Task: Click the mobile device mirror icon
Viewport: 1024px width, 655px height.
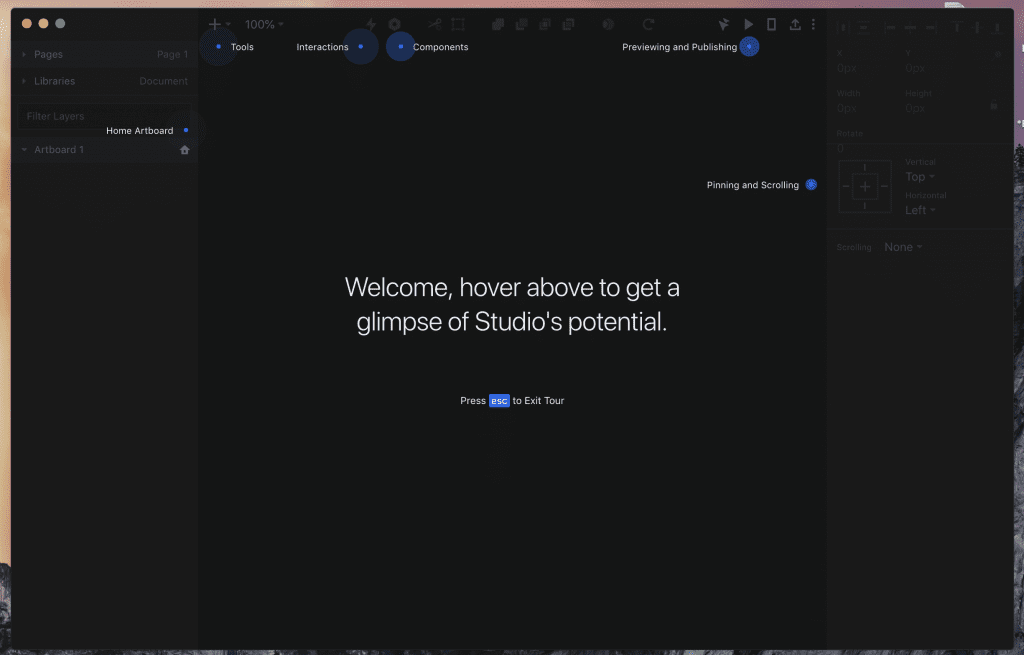Action: (771, 23)
